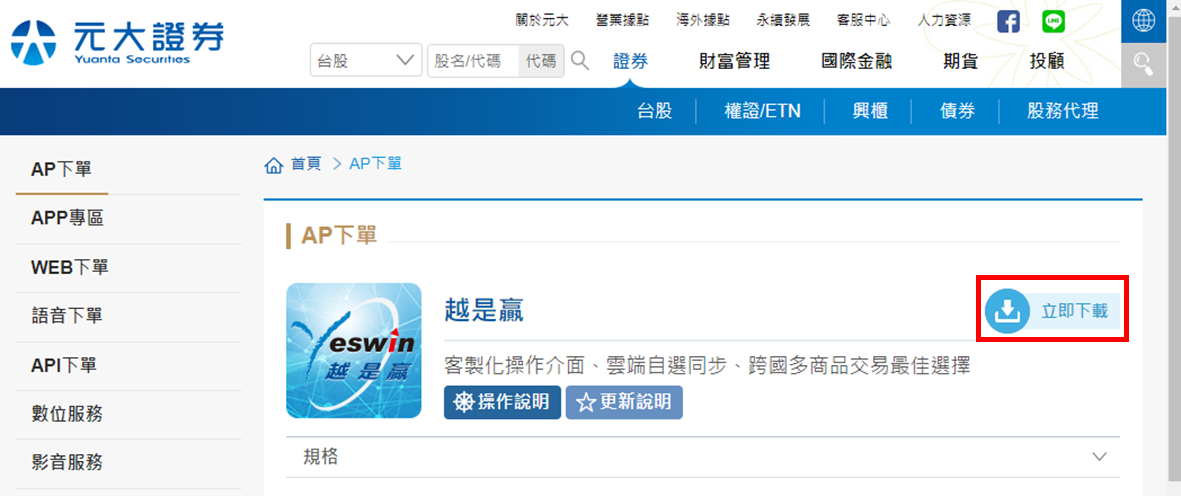The image size is (1181, 496).
Task: Click the globe language icon
Action: click(1143, 21)
